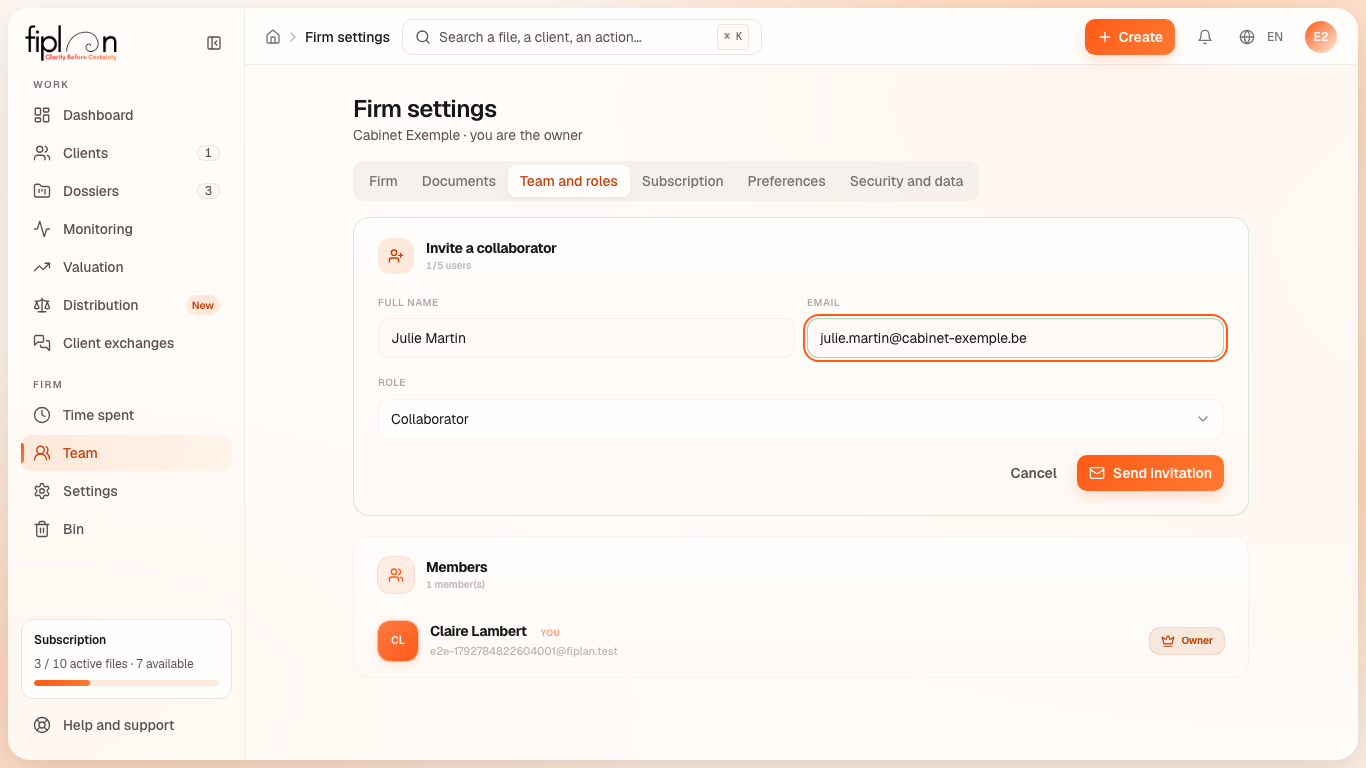Click the Dashboard grid icon
Image resolution: width=1366 pixels, height=768 pixels.
pos(42,115)
